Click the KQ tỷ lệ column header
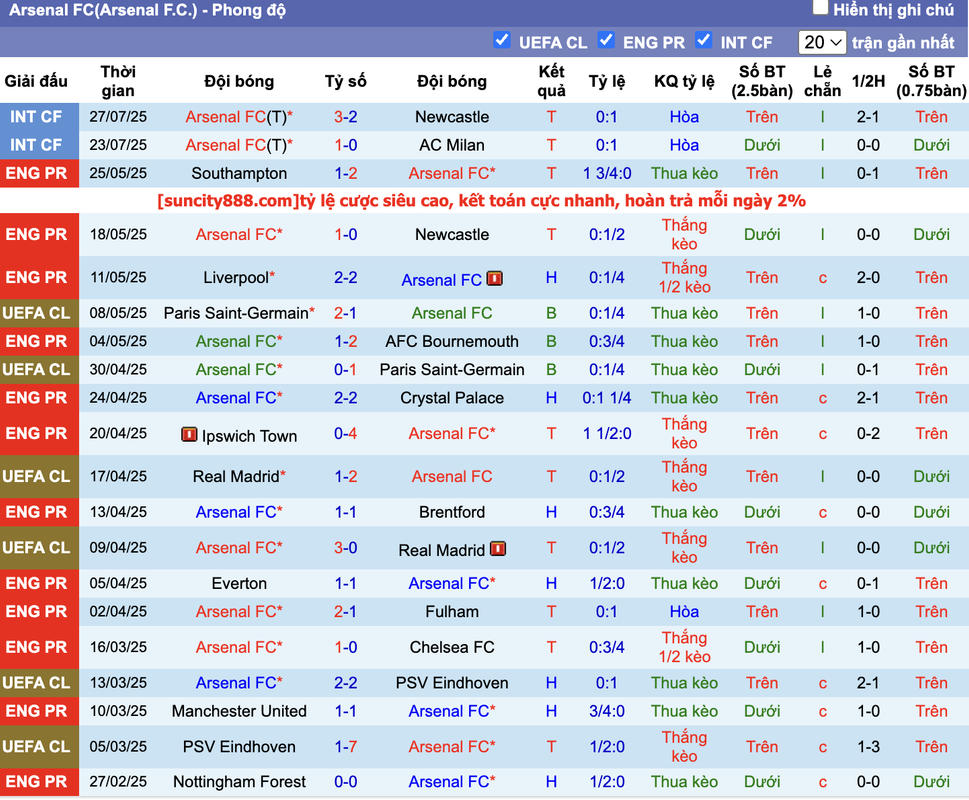 click(x=684, y=81)
